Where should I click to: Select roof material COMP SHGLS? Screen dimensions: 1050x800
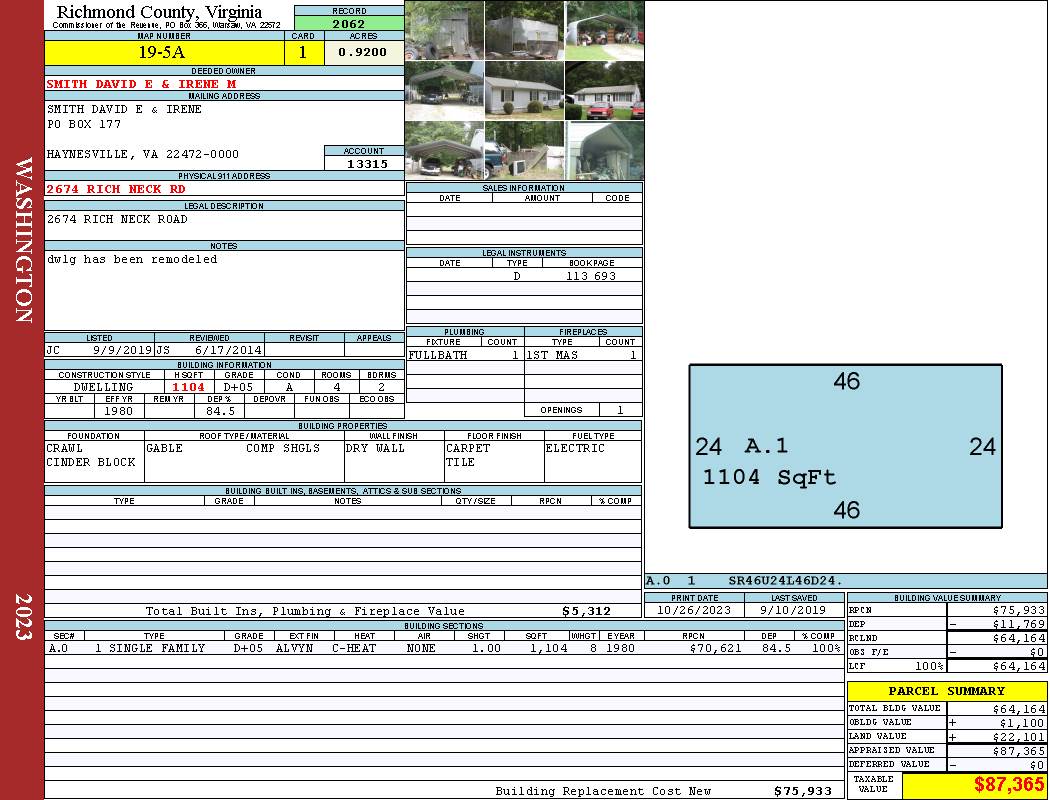coord(283,448)
